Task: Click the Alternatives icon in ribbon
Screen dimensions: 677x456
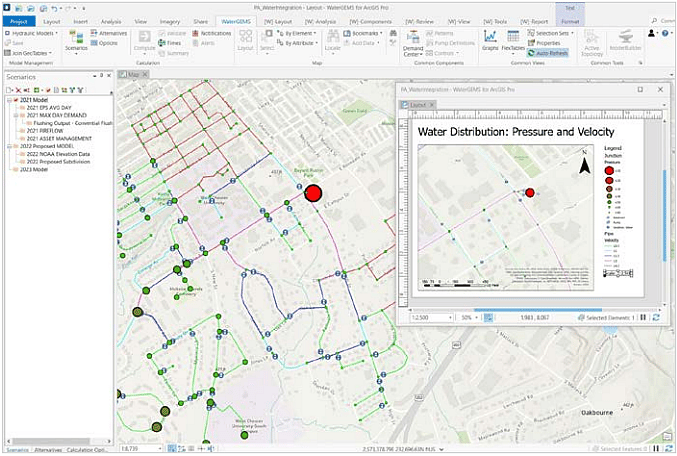Action: click(94, 33)
